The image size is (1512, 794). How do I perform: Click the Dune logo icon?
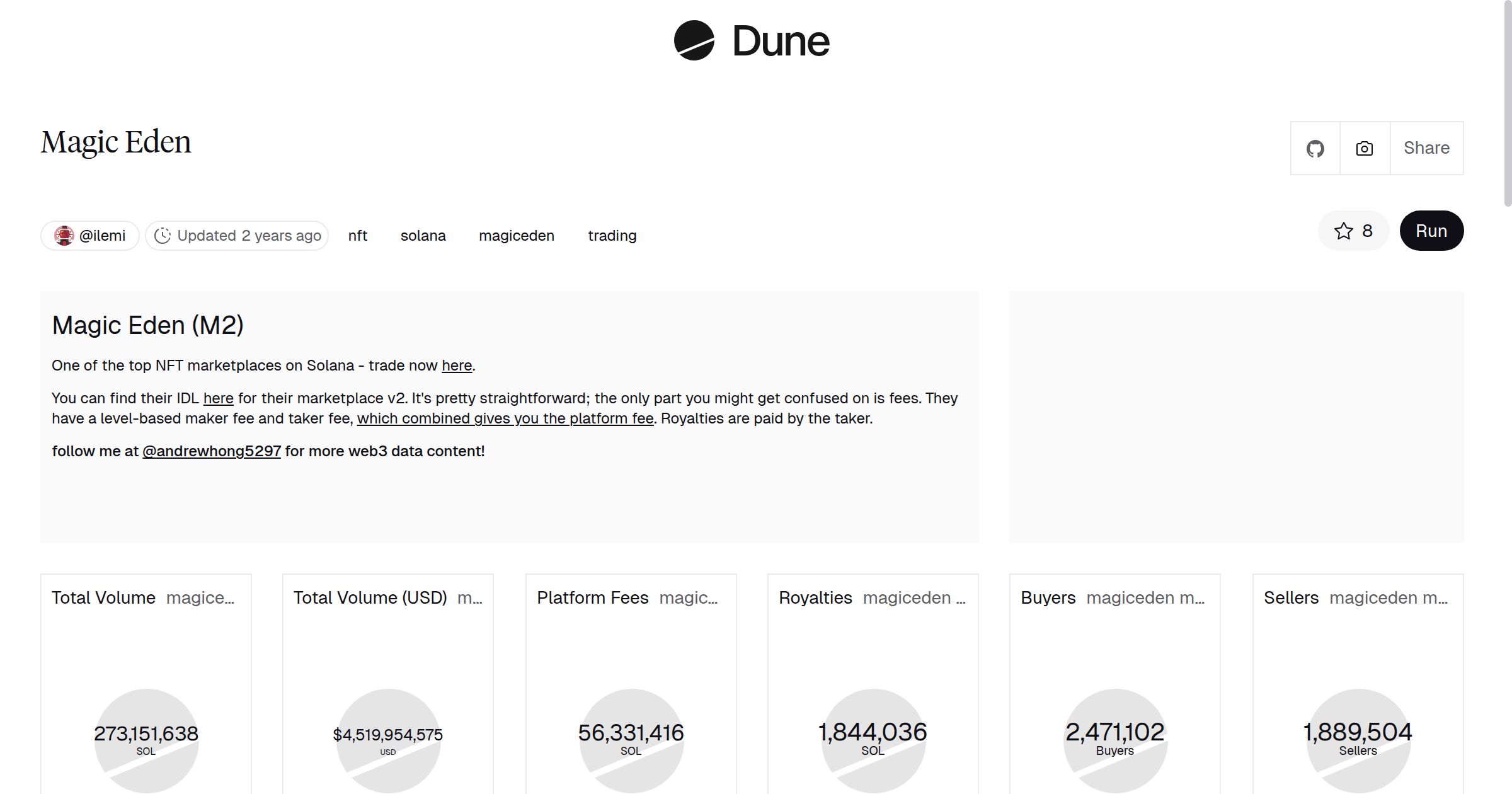pyautogui.click(x=694, y=41)
